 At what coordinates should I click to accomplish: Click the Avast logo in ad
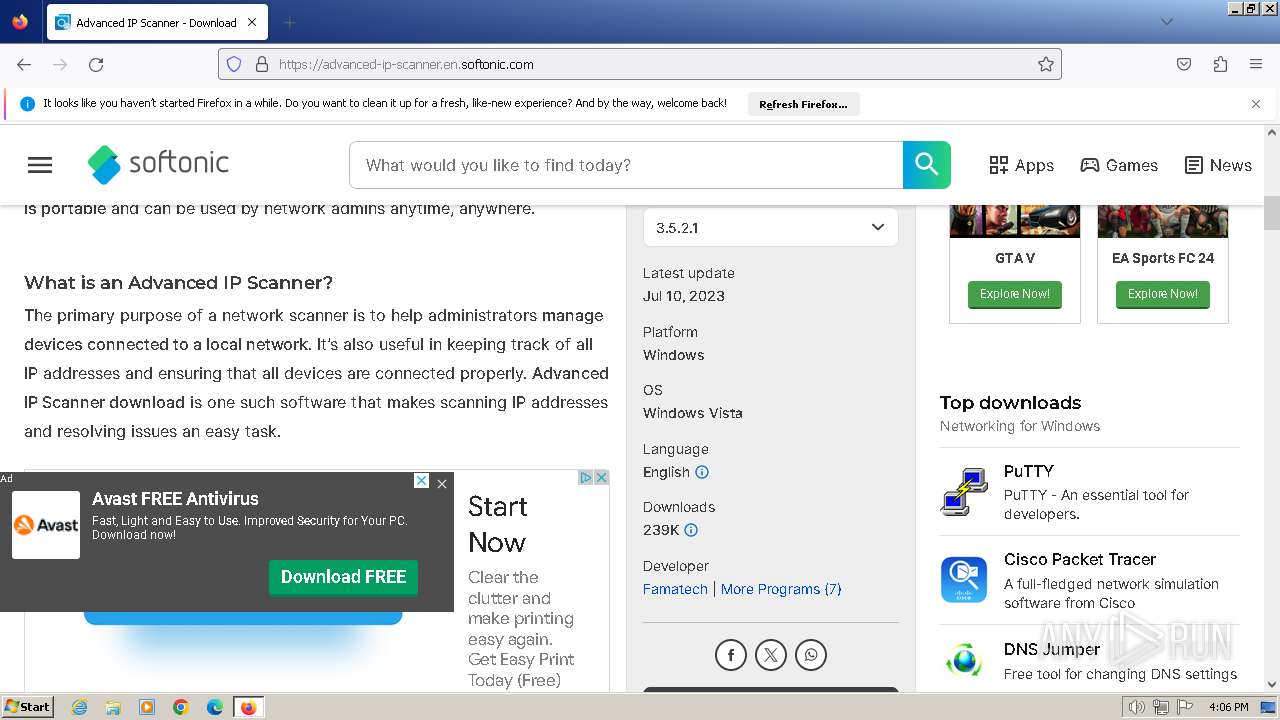(46, 525)
